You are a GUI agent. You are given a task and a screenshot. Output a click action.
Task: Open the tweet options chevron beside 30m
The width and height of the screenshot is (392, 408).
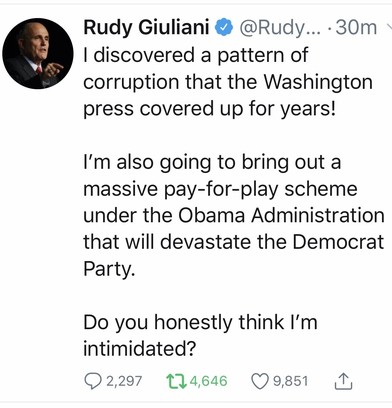pos(389,27)
